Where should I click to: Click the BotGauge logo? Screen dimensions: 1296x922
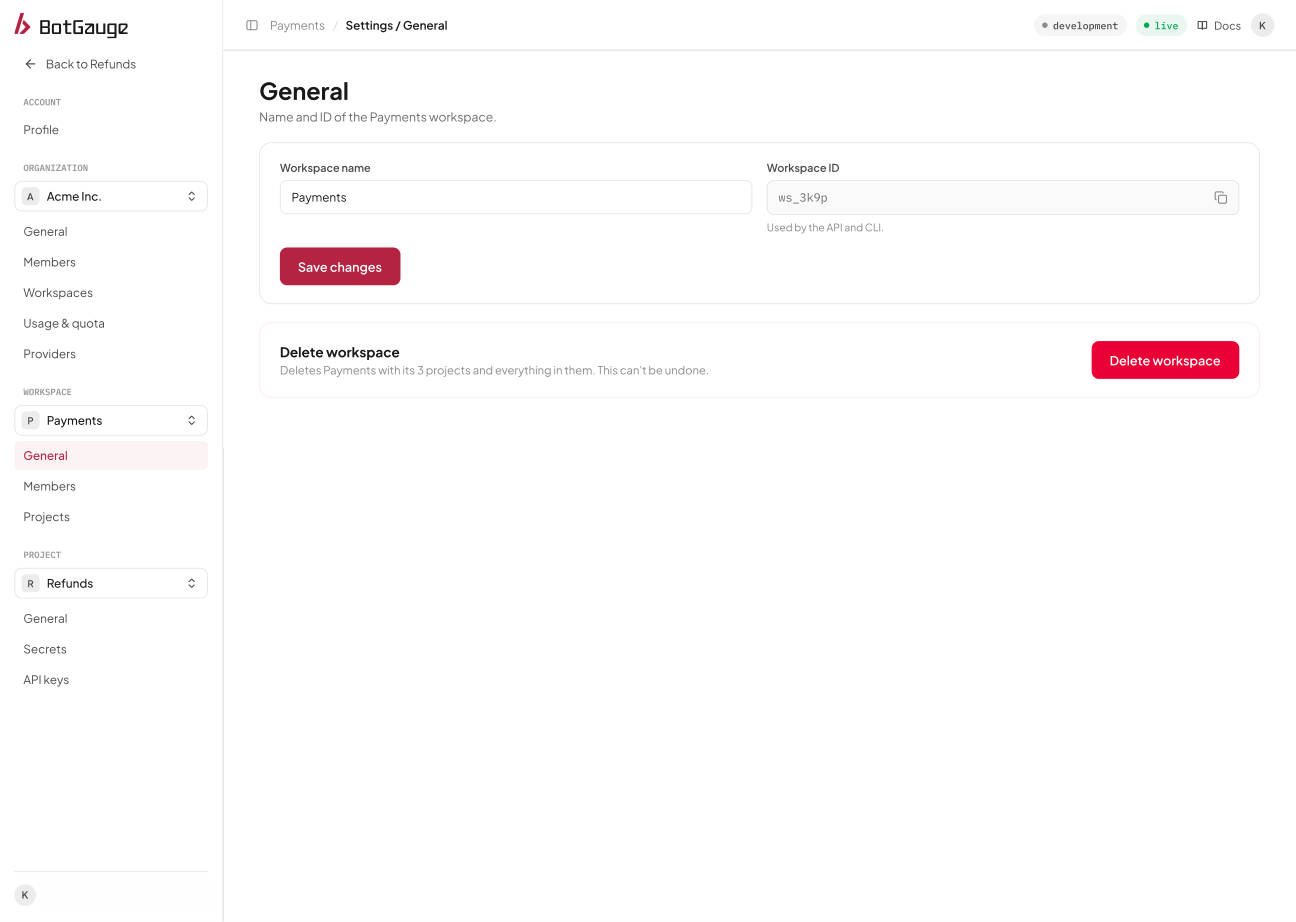tap(71, 25)
